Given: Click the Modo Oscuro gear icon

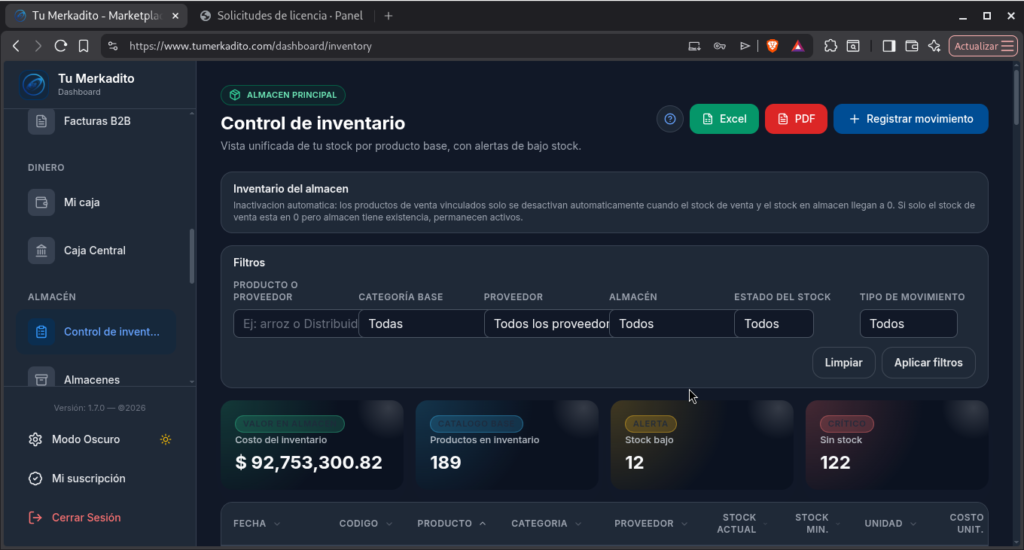Looking at the screenshot, I should pyautogui.click(x=35, y=440).
